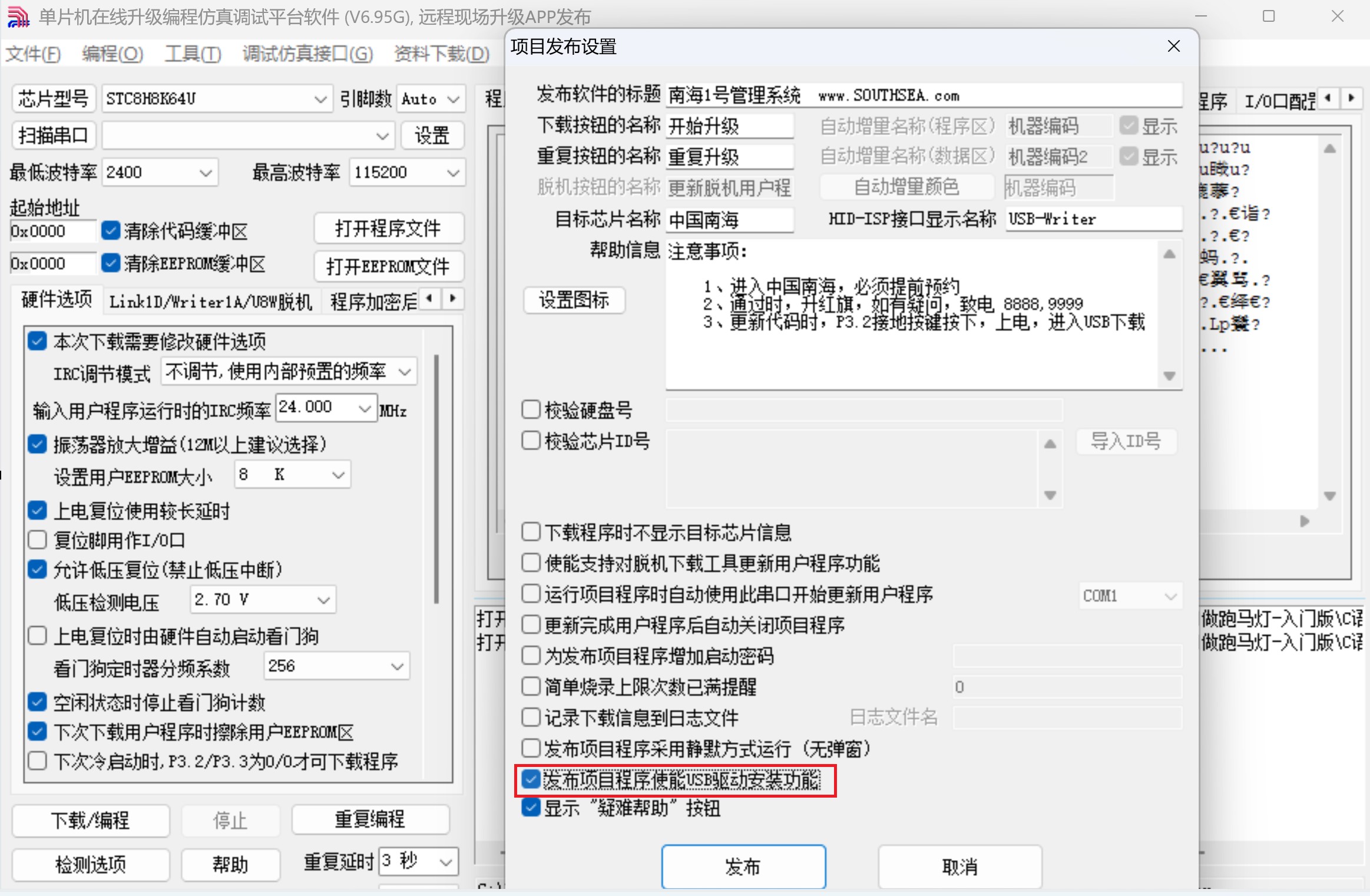This screenshot has height=896, width=1370.
Task: Uncheck 上电复位使用较长延时
Action: (37, 510)
